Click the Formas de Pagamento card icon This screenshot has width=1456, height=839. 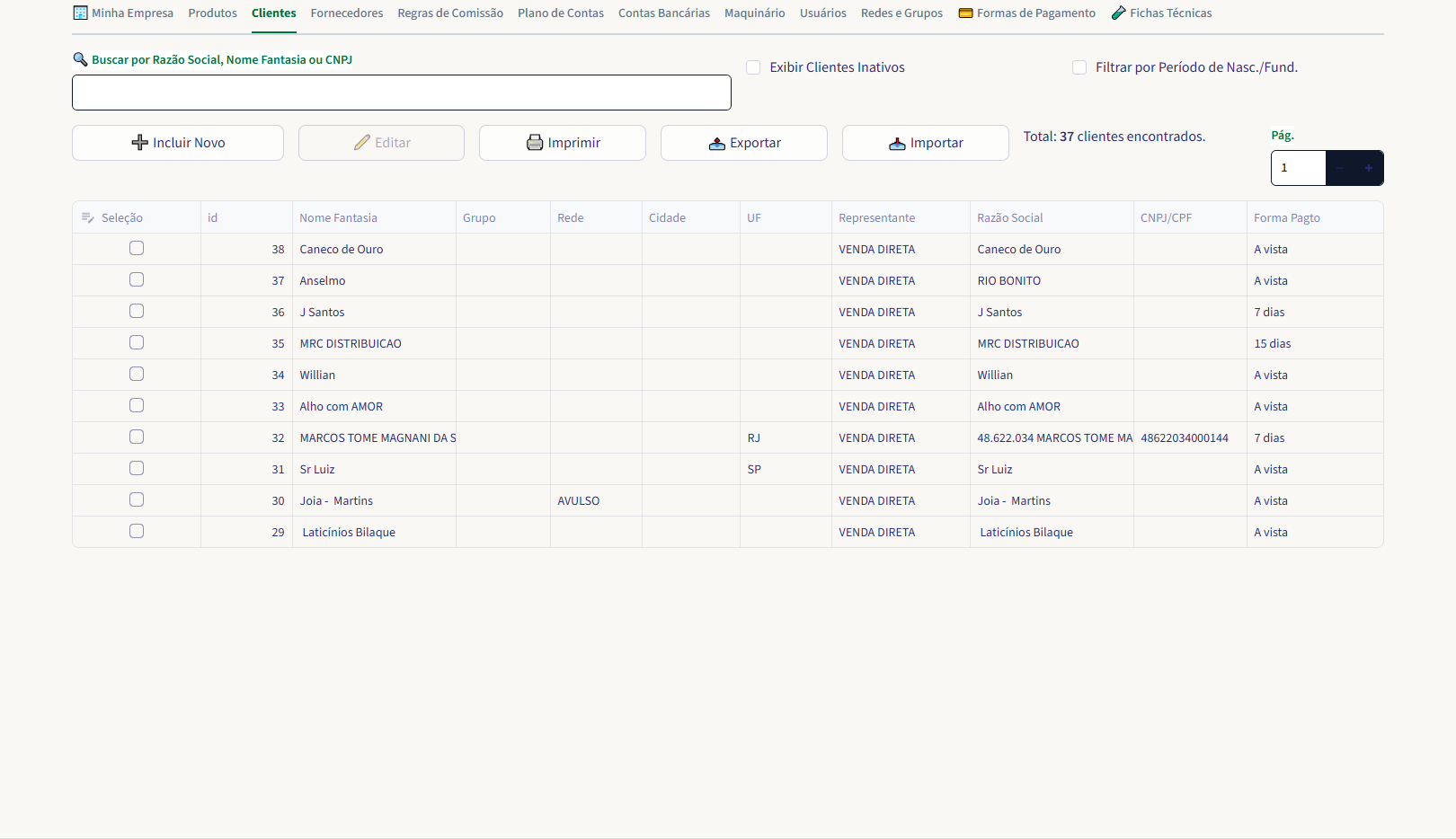point(966,13)
